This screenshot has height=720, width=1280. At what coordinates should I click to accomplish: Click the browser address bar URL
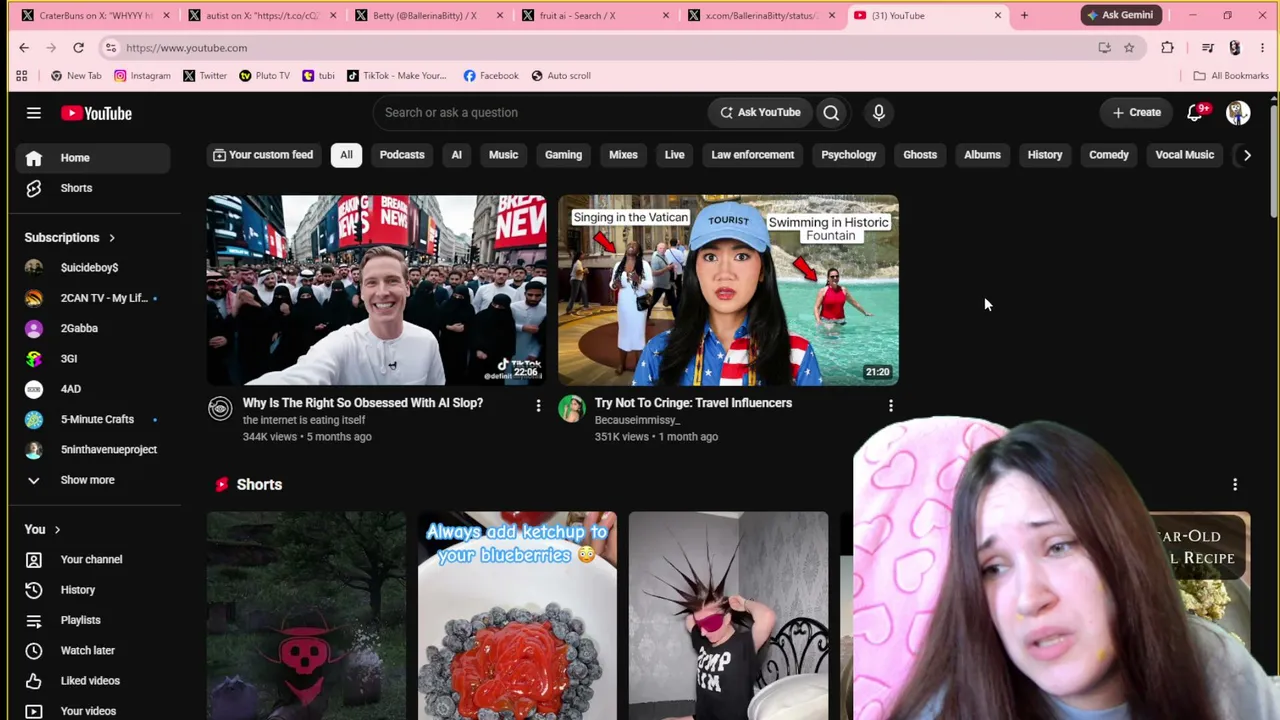click(186, 48)
